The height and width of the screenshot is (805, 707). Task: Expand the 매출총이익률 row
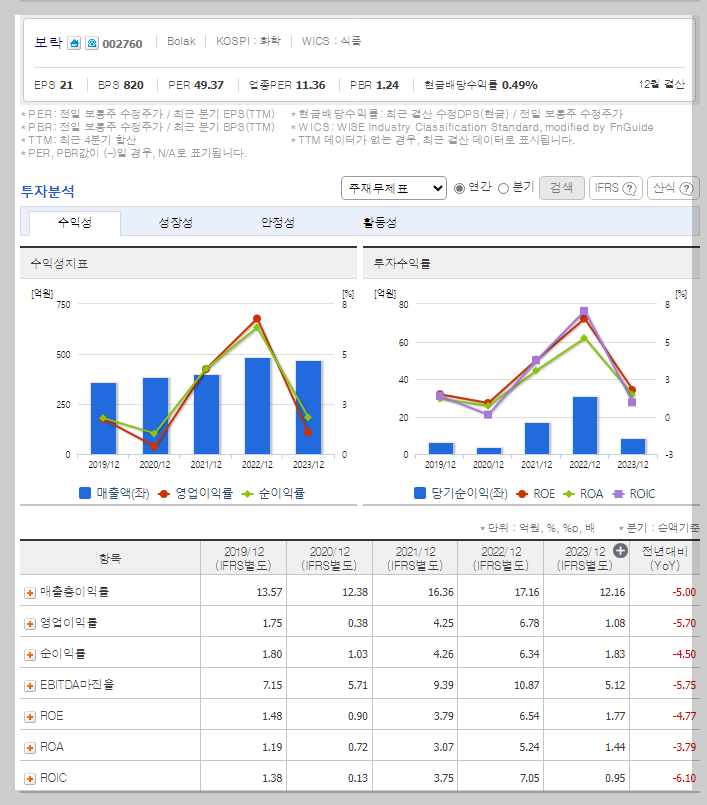30,593
